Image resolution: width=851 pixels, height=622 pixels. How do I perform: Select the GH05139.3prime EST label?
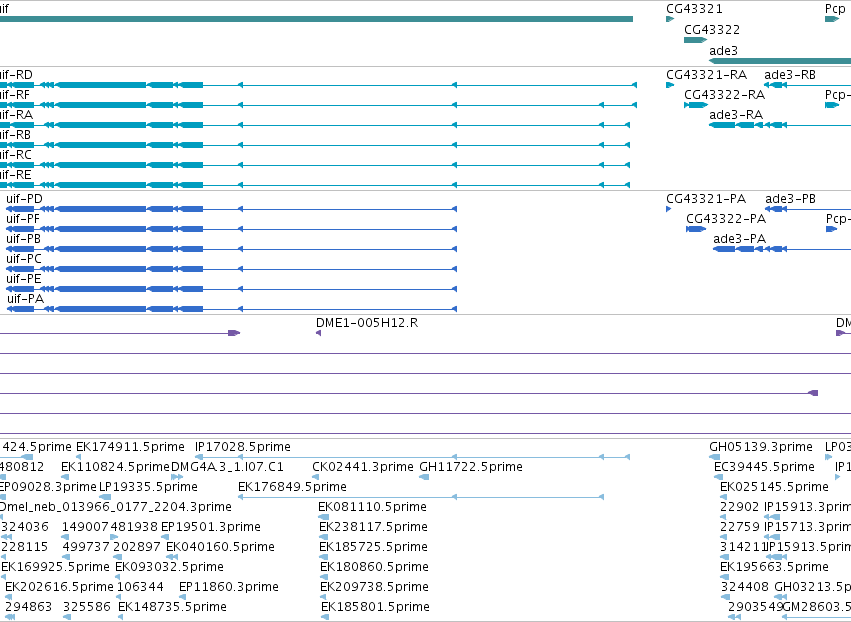[761, 447]
